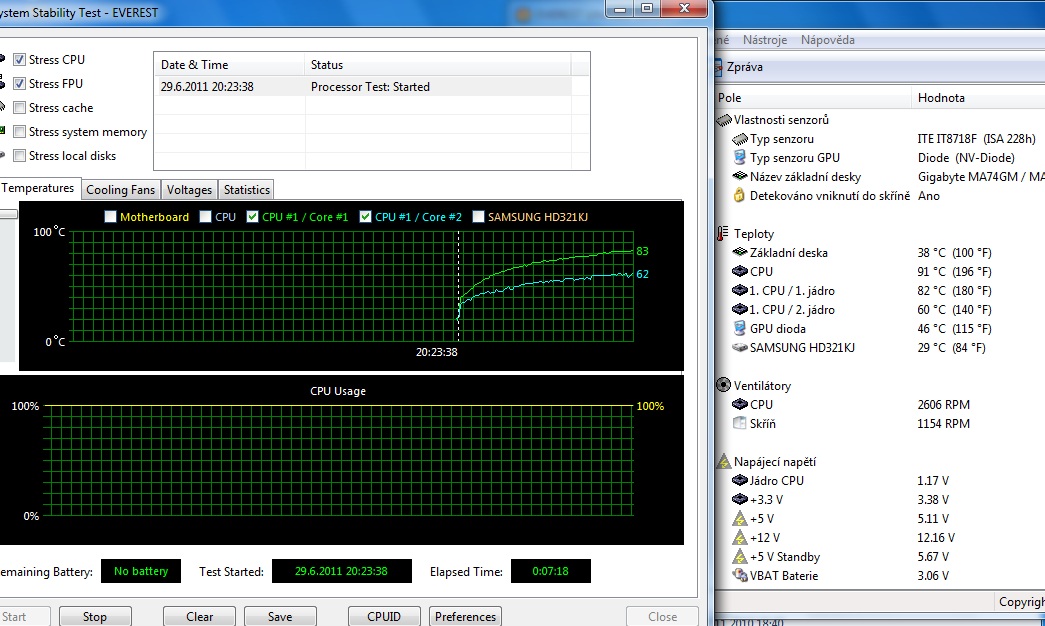Click the warning icon beside Napájecí napětí
Screen dimensions: 1045x626
724,462
